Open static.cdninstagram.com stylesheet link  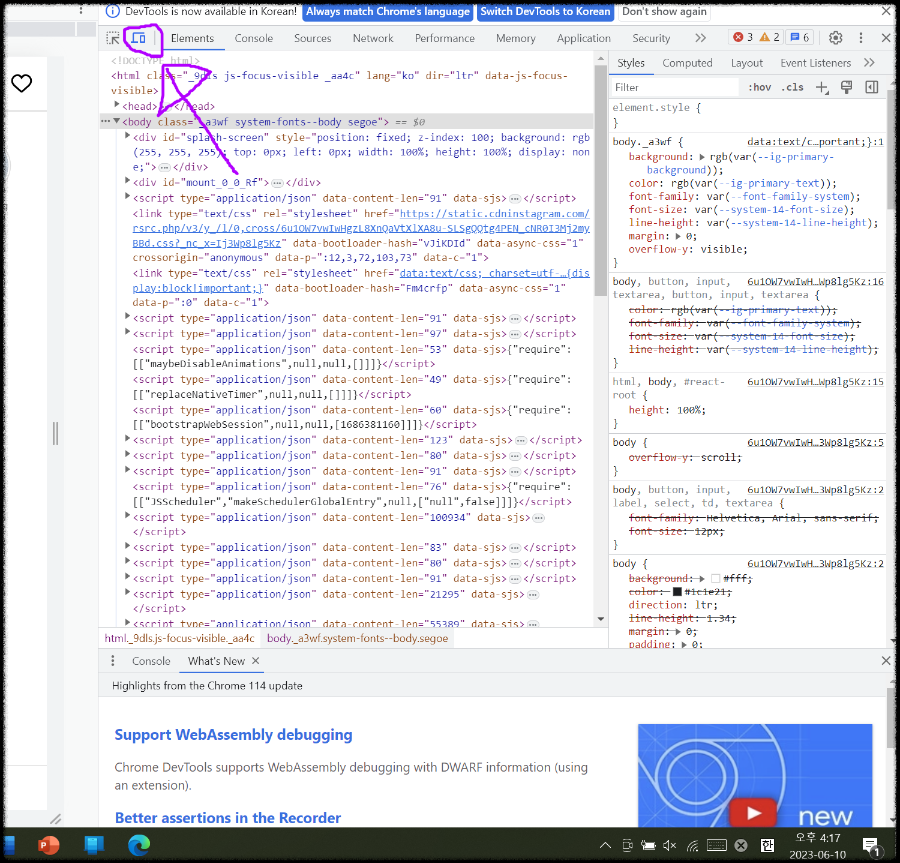(362, 228)
